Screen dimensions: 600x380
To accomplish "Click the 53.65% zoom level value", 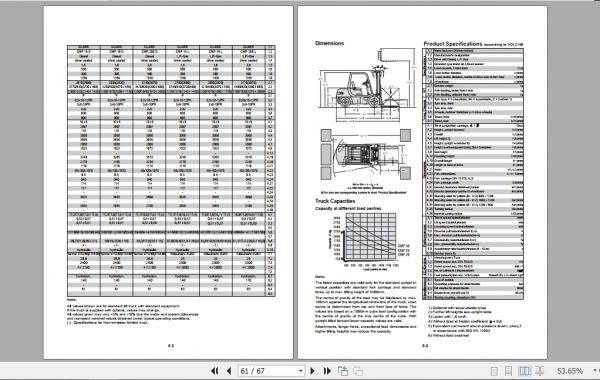I will click(570, 371).
